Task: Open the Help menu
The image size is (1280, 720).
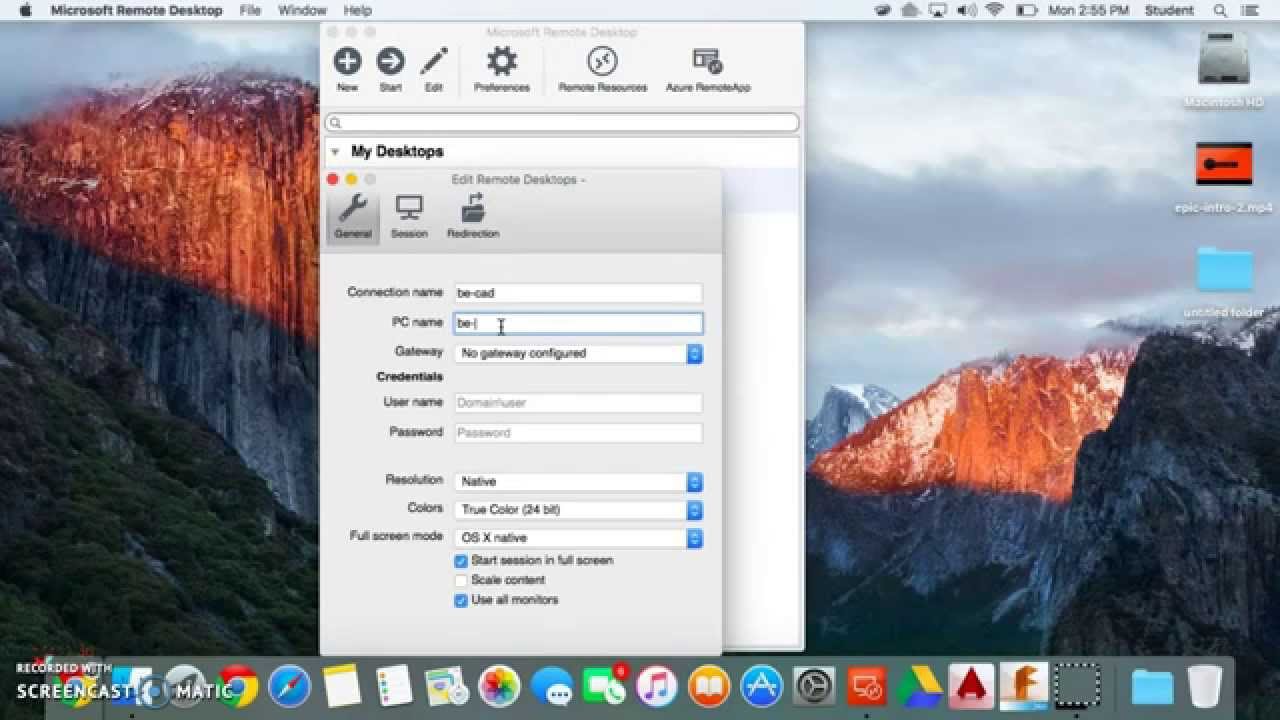Action: [357, 10]
